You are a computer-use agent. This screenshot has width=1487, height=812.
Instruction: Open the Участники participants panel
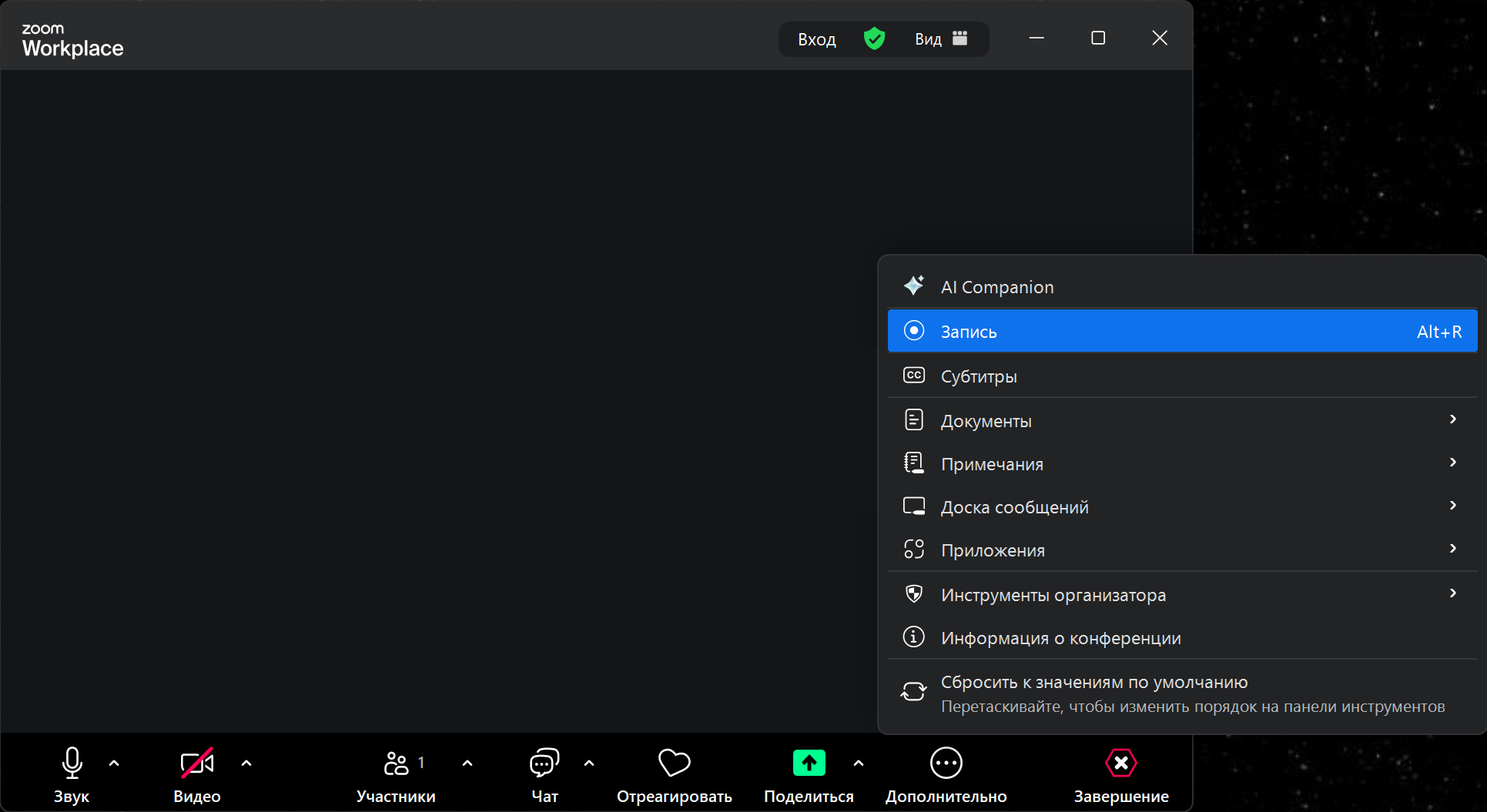tap(396, 764)
